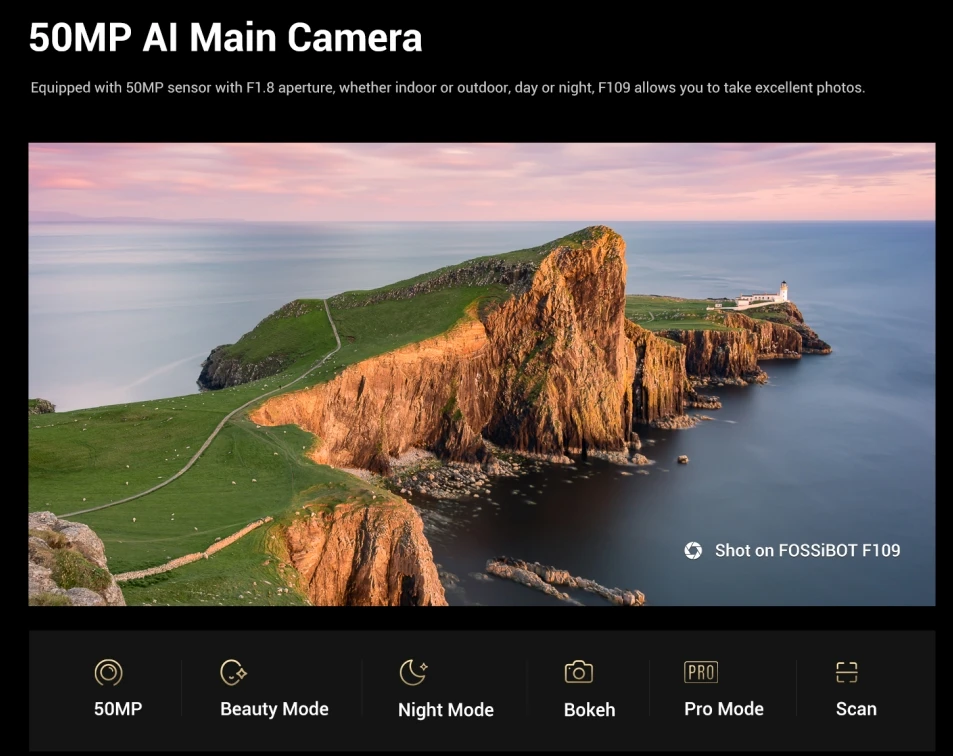The width and height of the screenshot is (953, 756).
Task: Click the PRO mode icon
Action: [x=701, y=672]
